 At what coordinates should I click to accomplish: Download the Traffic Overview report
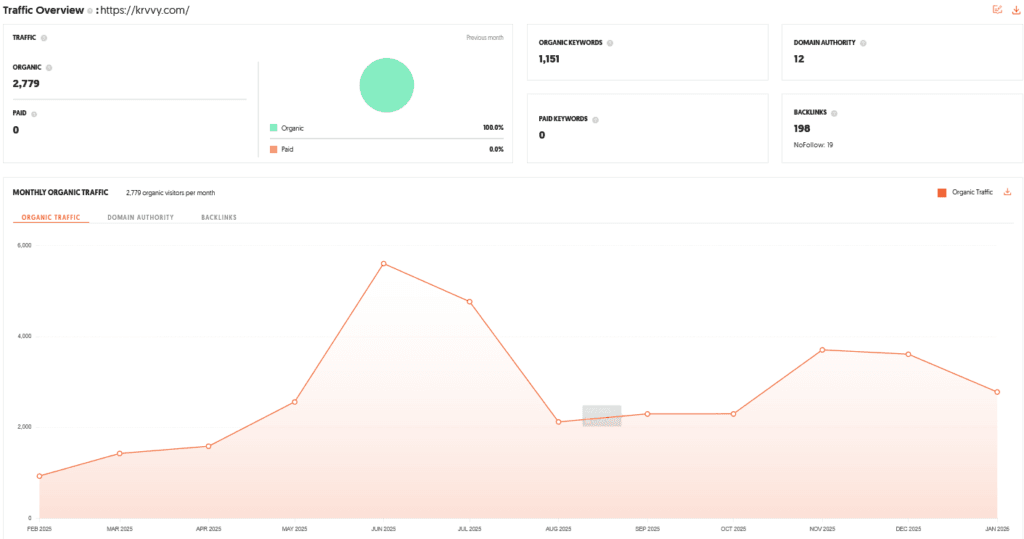[1016, 10]
